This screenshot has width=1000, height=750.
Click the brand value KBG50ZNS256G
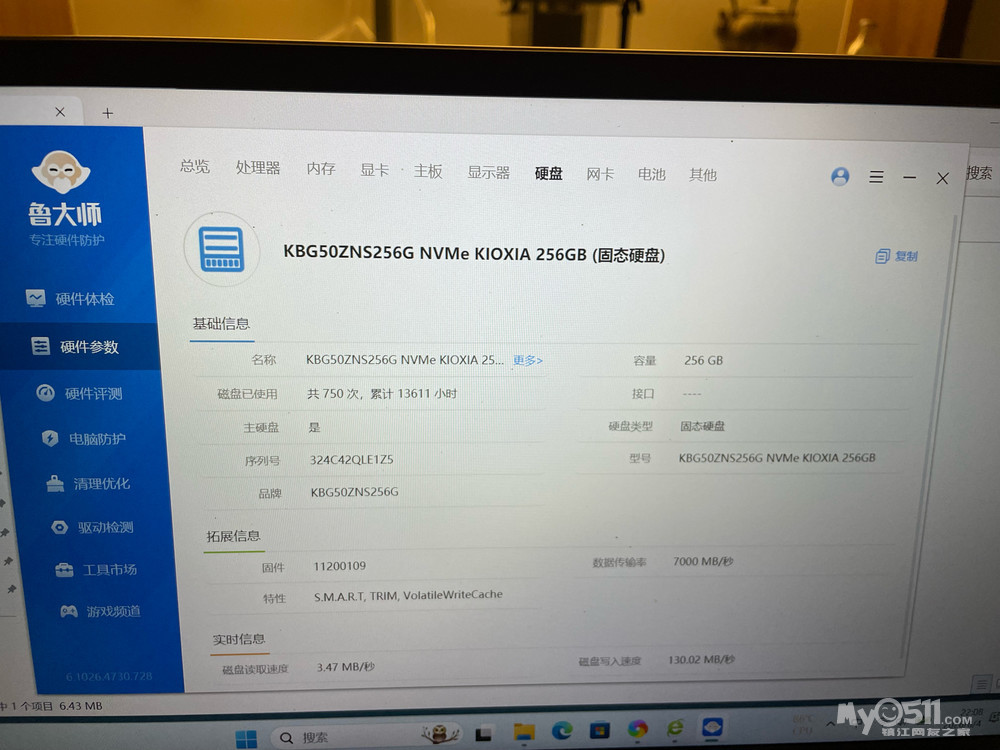(x=355, y=492)
